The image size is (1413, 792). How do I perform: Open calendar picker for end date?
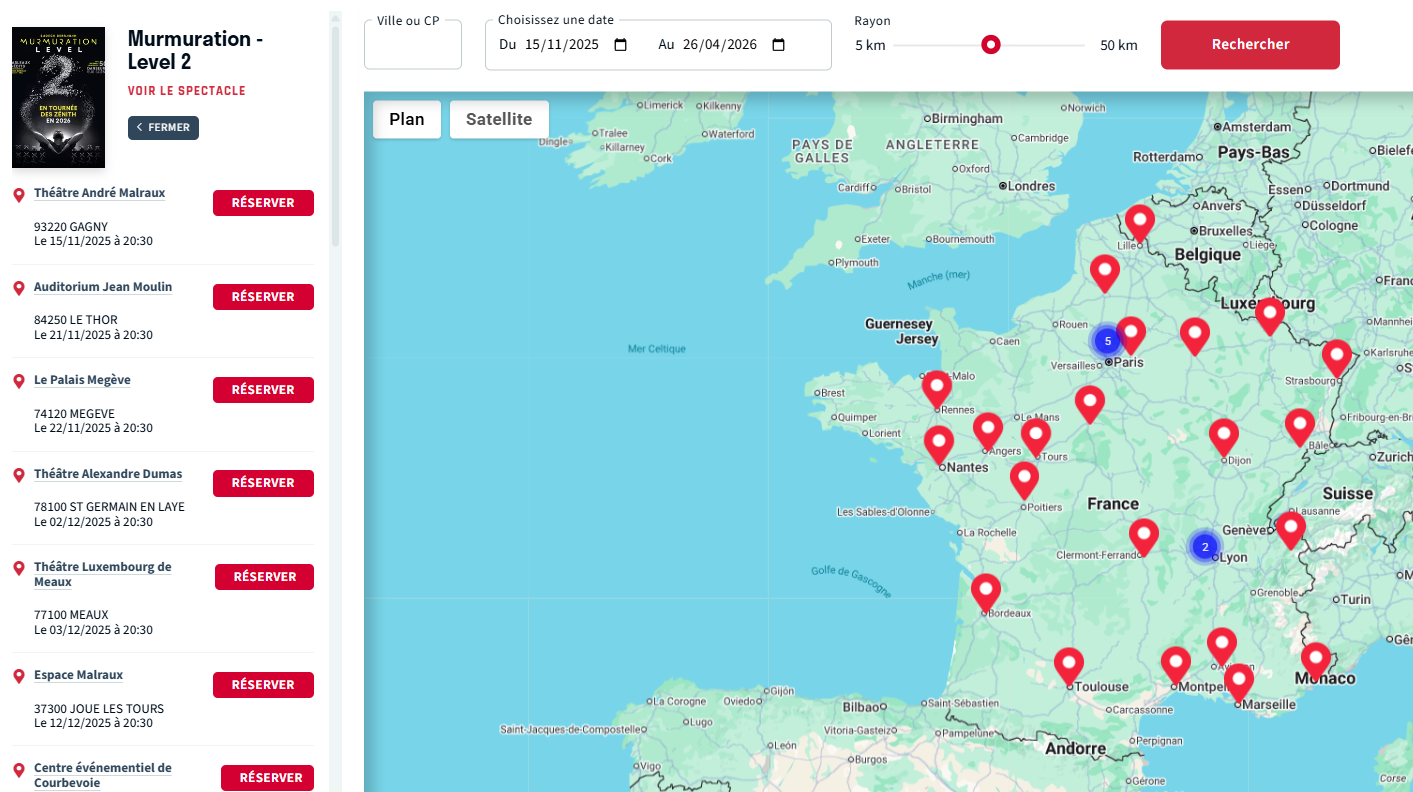[x=779, y=45]
